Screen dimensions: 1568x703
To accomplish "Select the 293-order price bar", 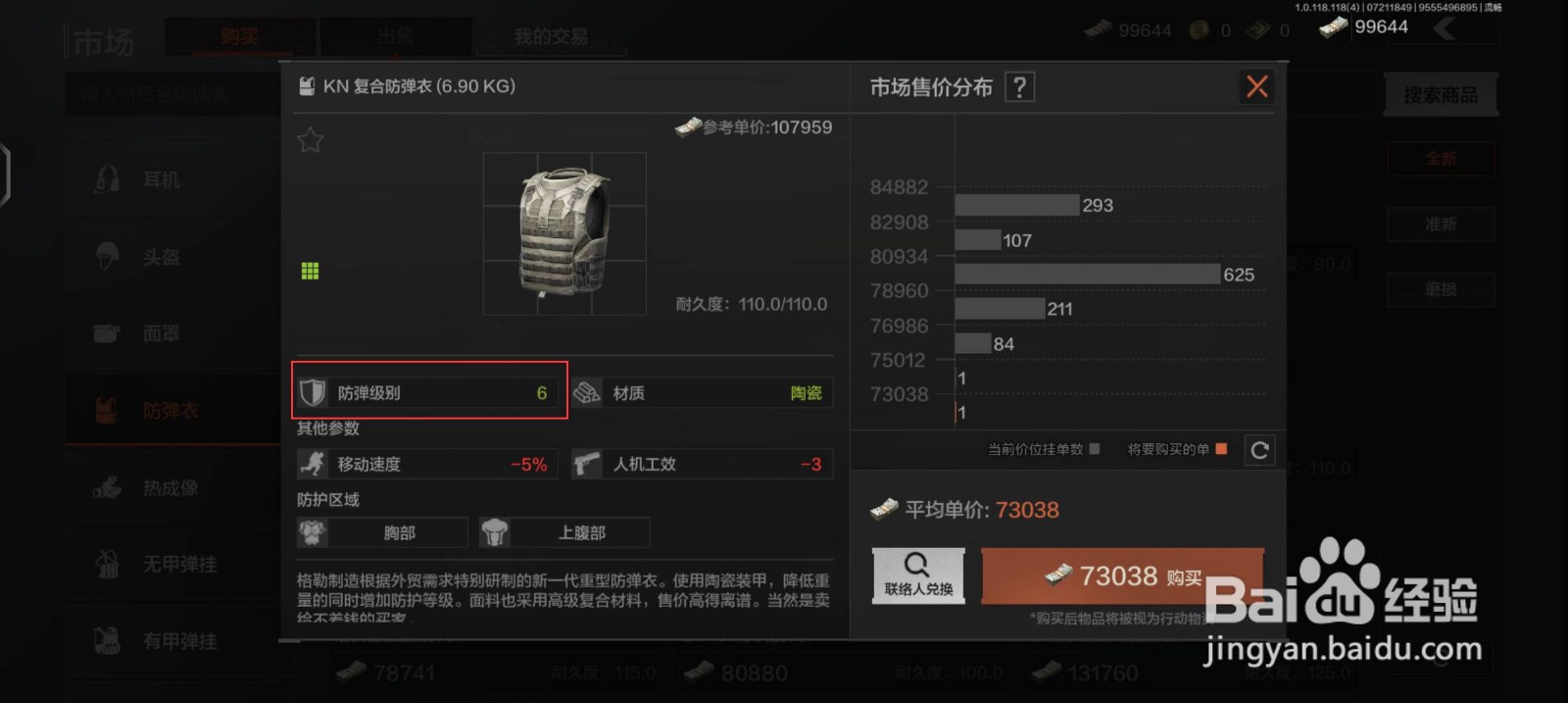I will [x=1016, y=205].
